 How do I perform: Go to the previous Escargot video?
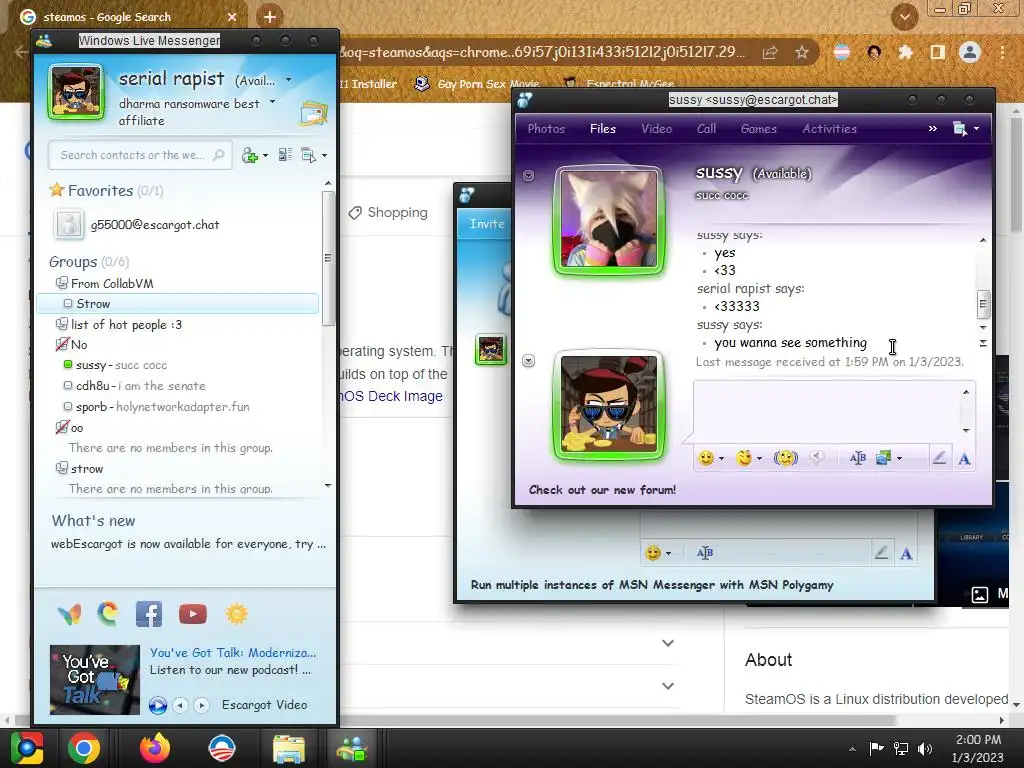click(180, 705)
